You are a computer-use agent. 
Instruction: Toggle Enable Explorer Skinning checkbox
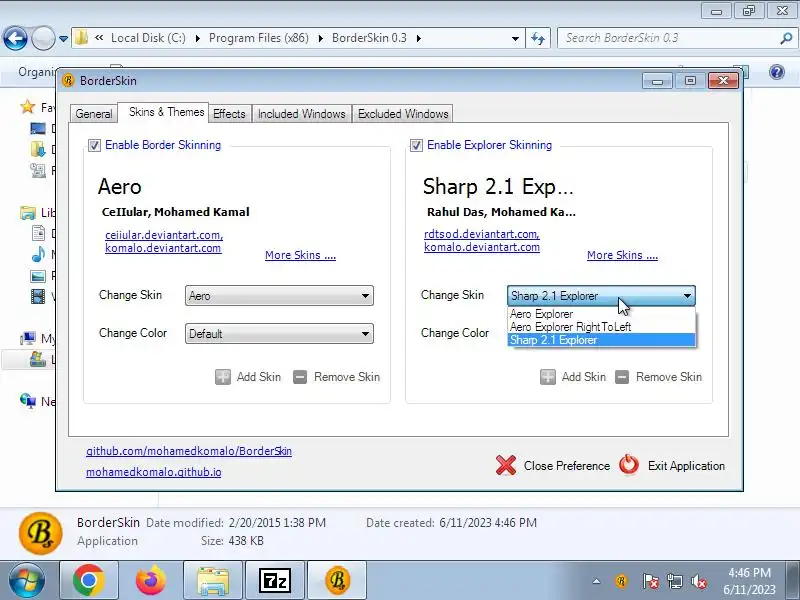416,145
